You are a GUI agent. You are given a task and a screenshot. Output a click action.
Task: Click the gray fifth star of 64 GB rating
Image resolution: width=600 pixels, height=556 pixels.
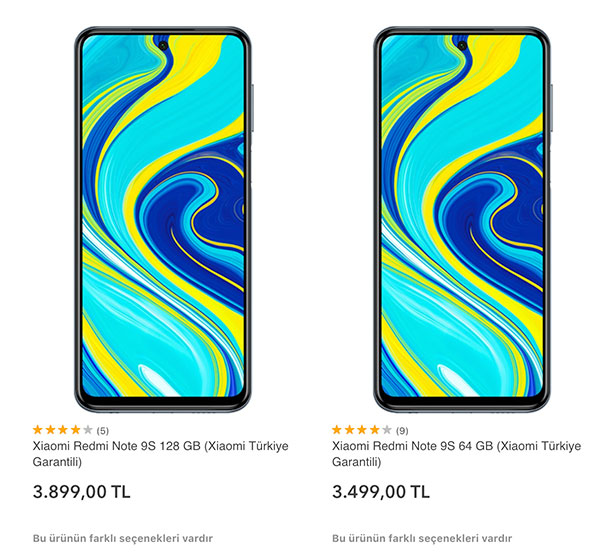pyautogui.click(x=387, y=430)
